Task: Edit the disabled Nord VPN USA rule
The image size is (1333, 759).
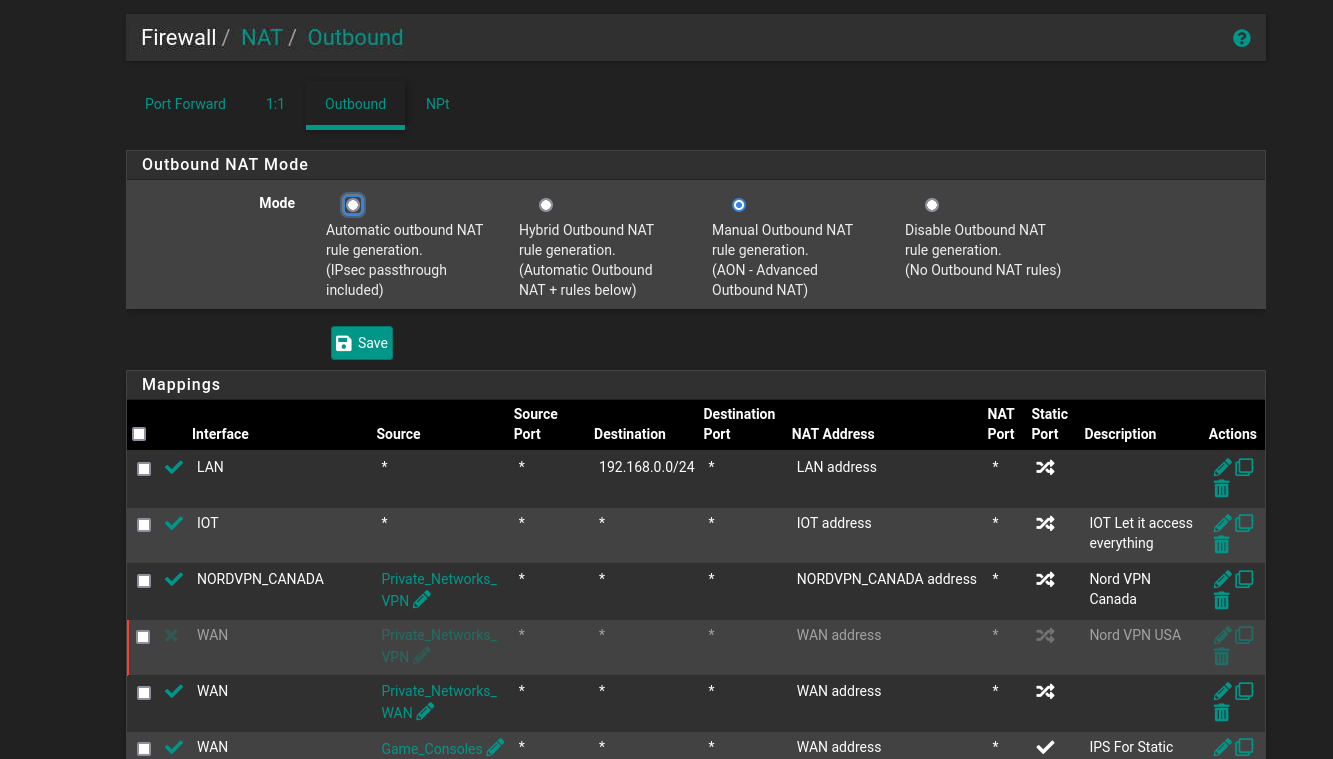Action: [x=1222, y=635]
